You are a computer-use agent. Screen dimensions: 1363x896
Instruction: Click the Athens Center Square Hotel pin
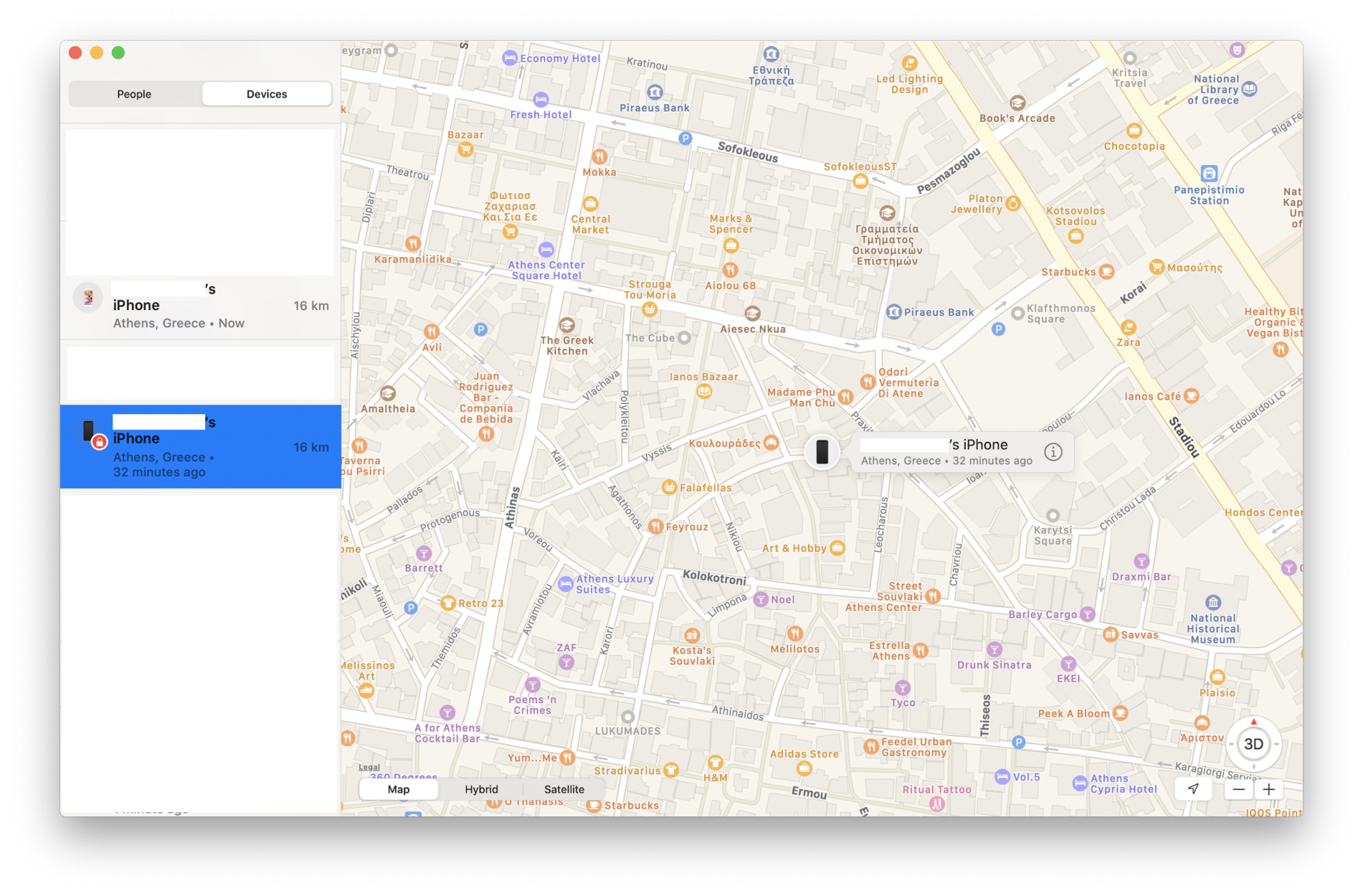tap(547, 249)
